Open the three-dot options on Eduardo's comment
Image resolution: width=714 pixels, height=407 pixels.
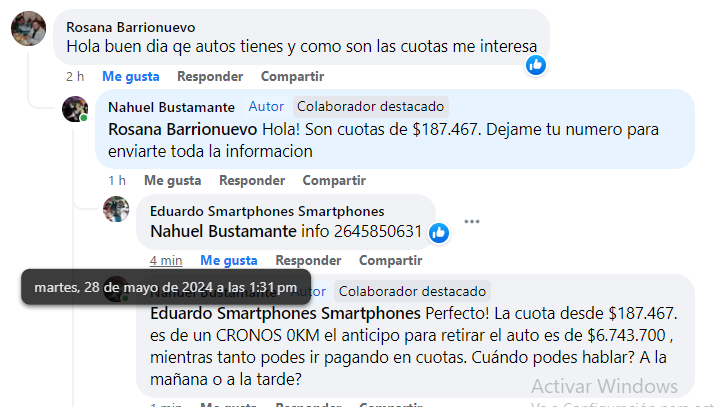point(472,222)
